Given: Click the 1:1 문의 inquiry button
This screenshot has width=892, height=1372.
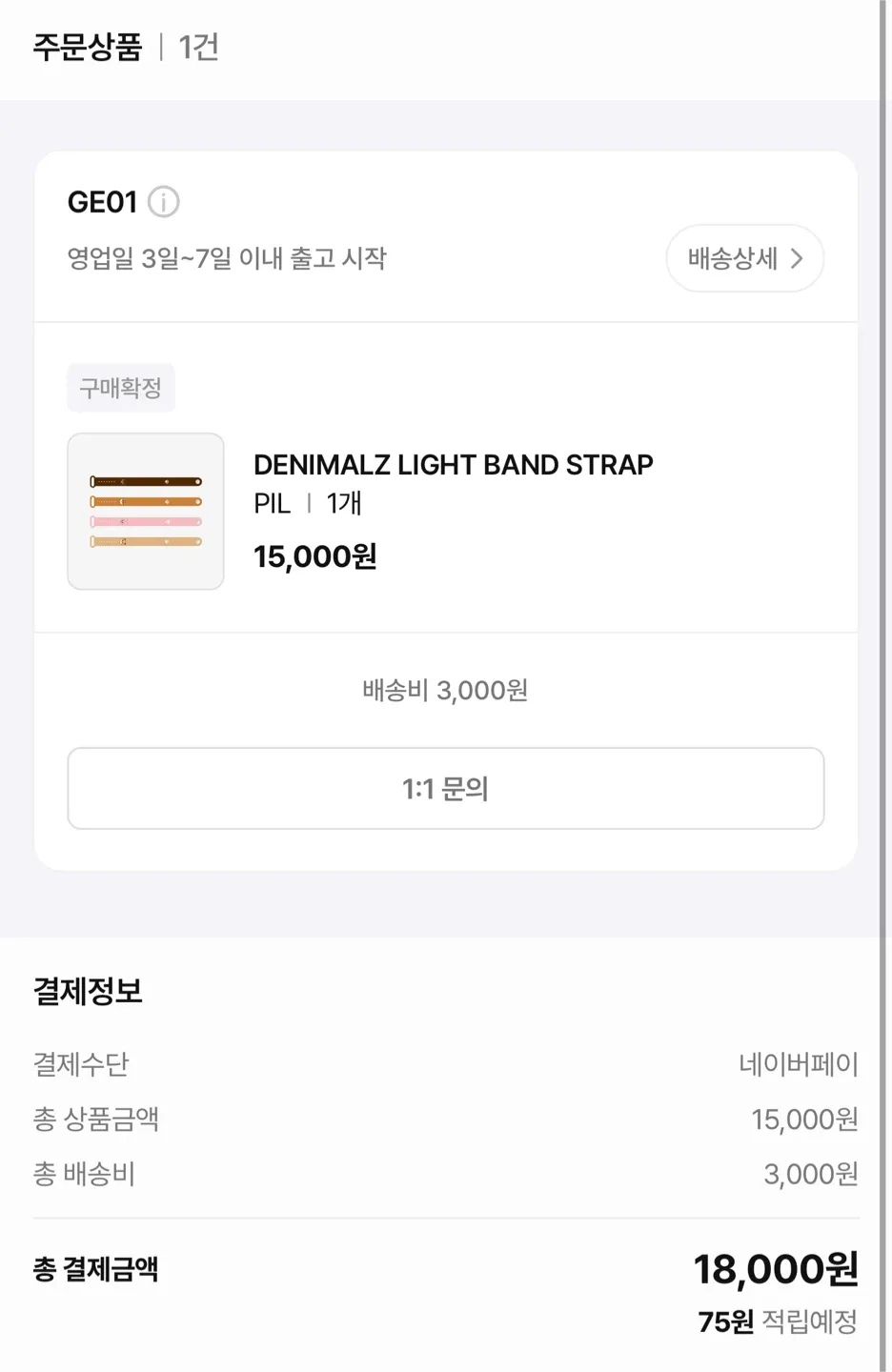Looking at the screenshot, I should click(x=445, y=788).
